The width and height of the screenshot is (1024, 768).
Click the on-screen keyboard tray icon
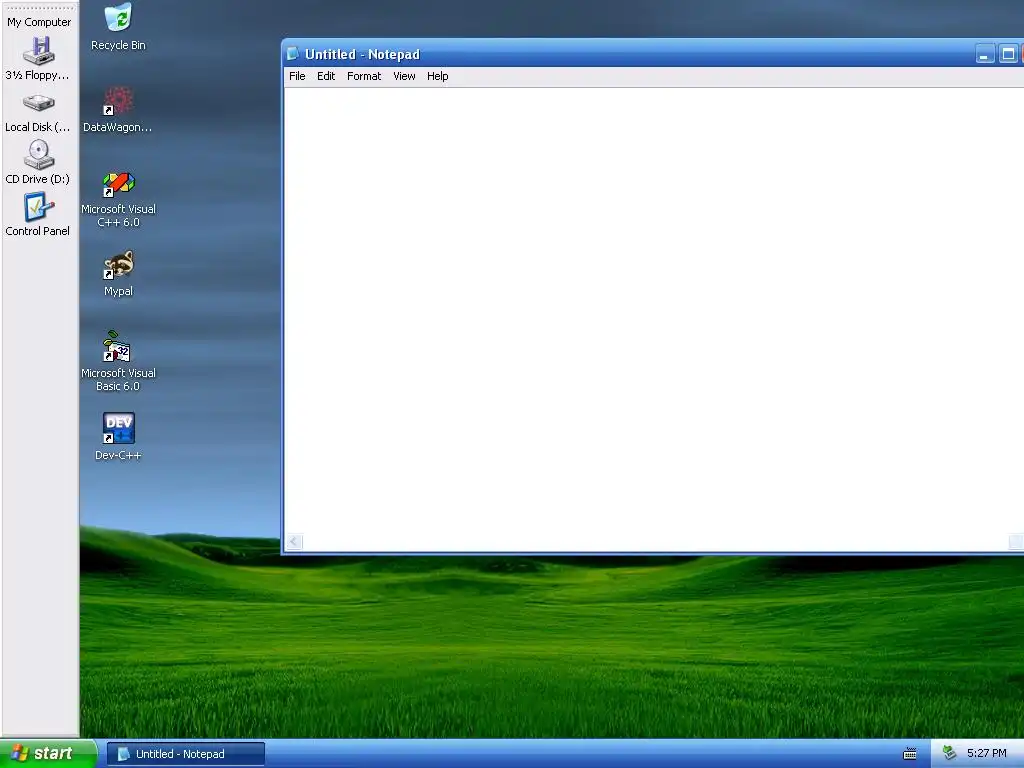coord(910,754)
